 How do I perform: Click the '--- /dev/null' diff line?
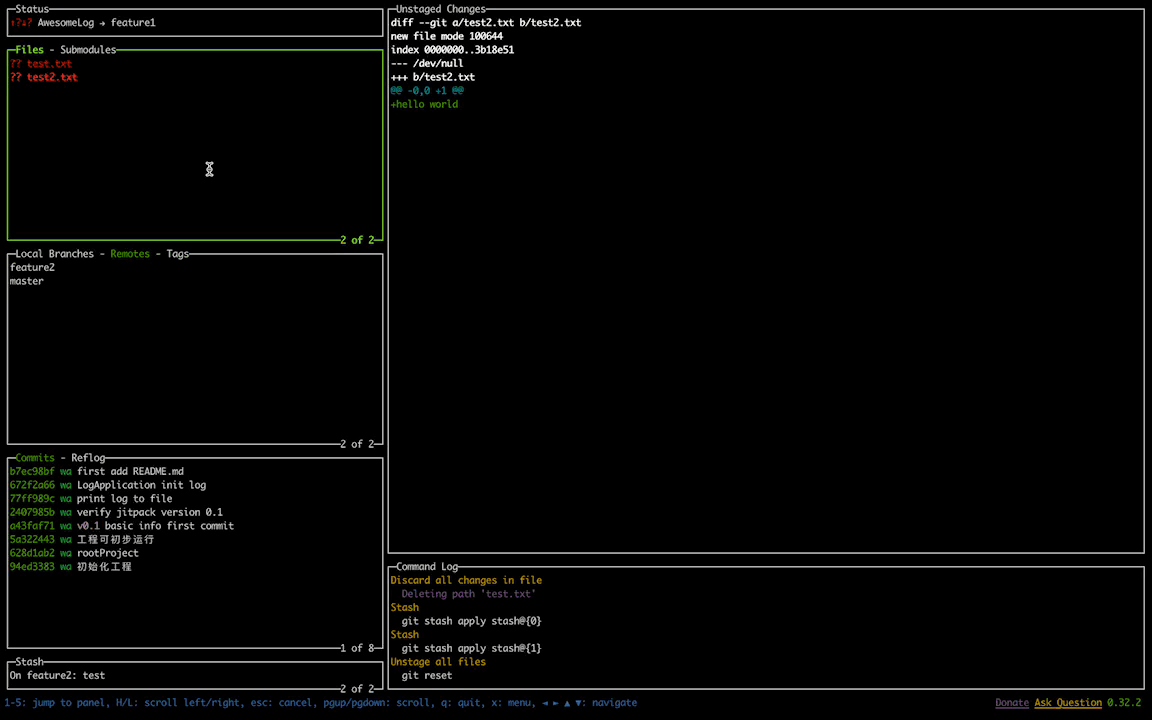(x=427, y=64)
